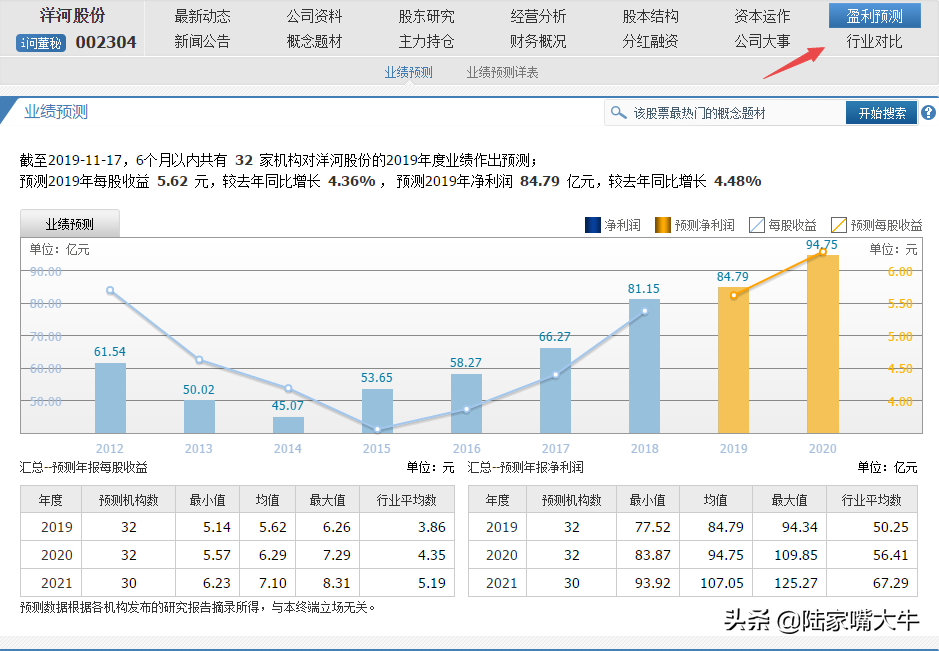The image size is (939, 651).
Task: Open 新闻公告 menu item
Action: click(202, 41)
